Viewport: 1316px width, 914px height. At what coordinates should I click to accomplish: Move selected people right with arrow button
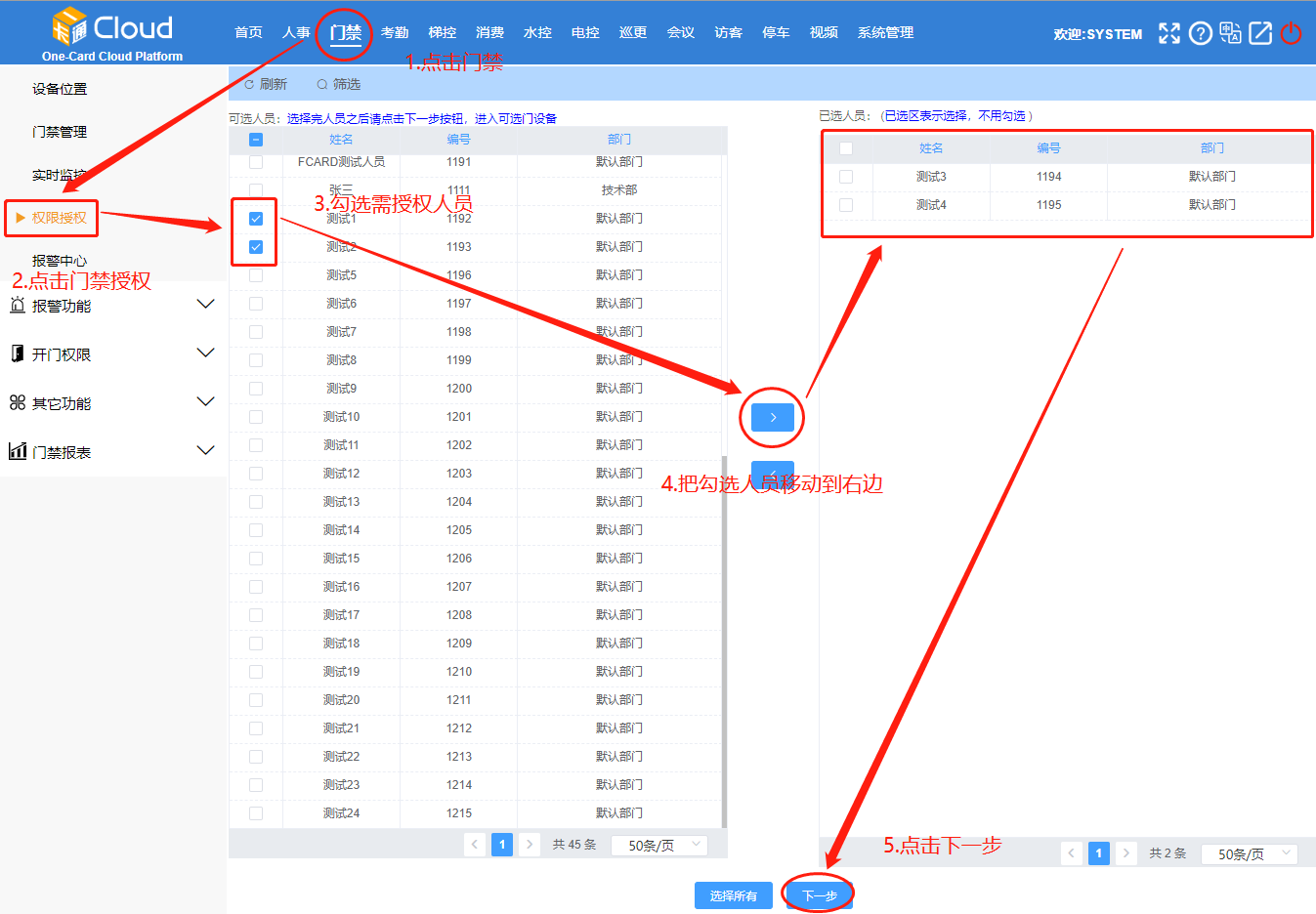[772, 417]
